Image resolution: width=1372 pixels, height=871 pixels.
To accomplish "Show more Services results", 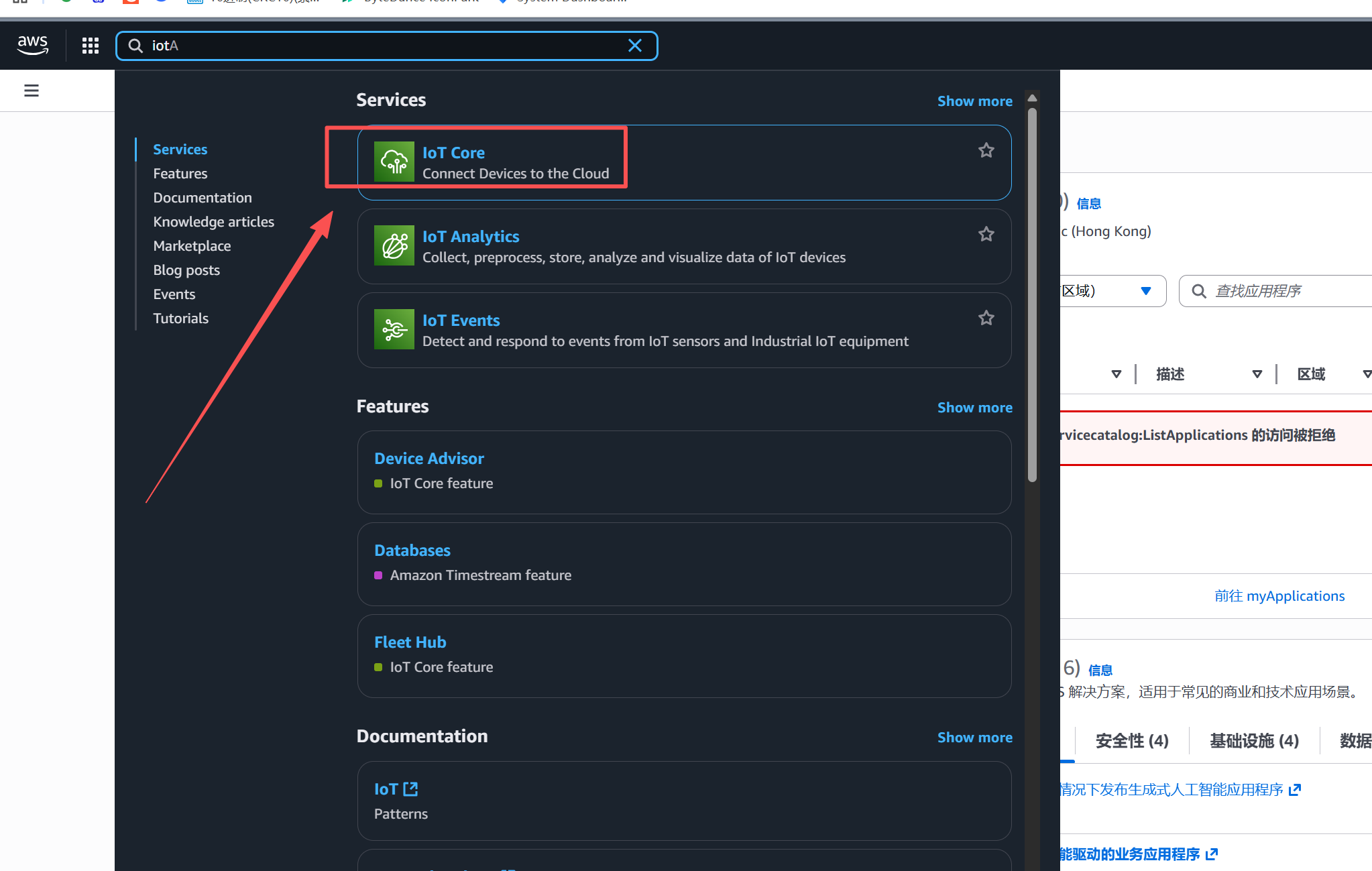I will click(x=974, y=101).
